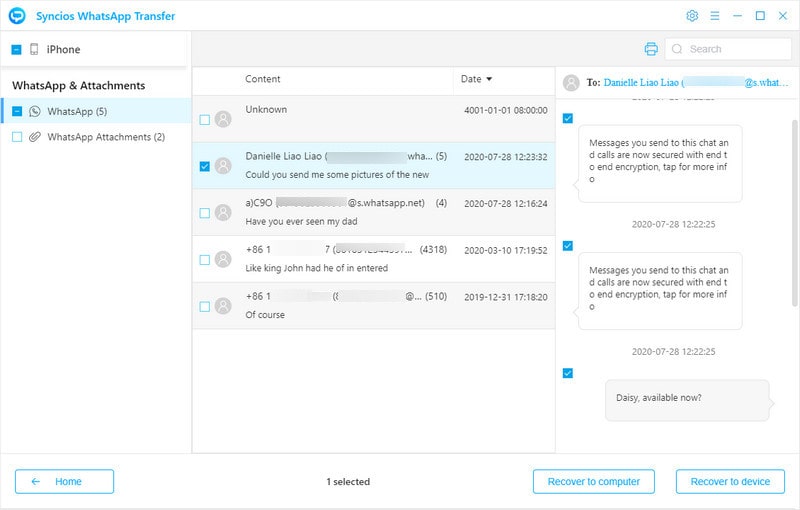Screen dimensions: 800x510
Task: Open the hamburger menu icon
Action: [x=715, y=16]
